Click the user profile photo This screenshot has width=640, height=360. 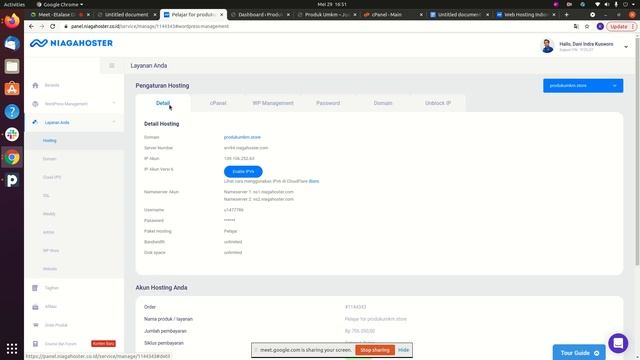click(x=547, y=46)
